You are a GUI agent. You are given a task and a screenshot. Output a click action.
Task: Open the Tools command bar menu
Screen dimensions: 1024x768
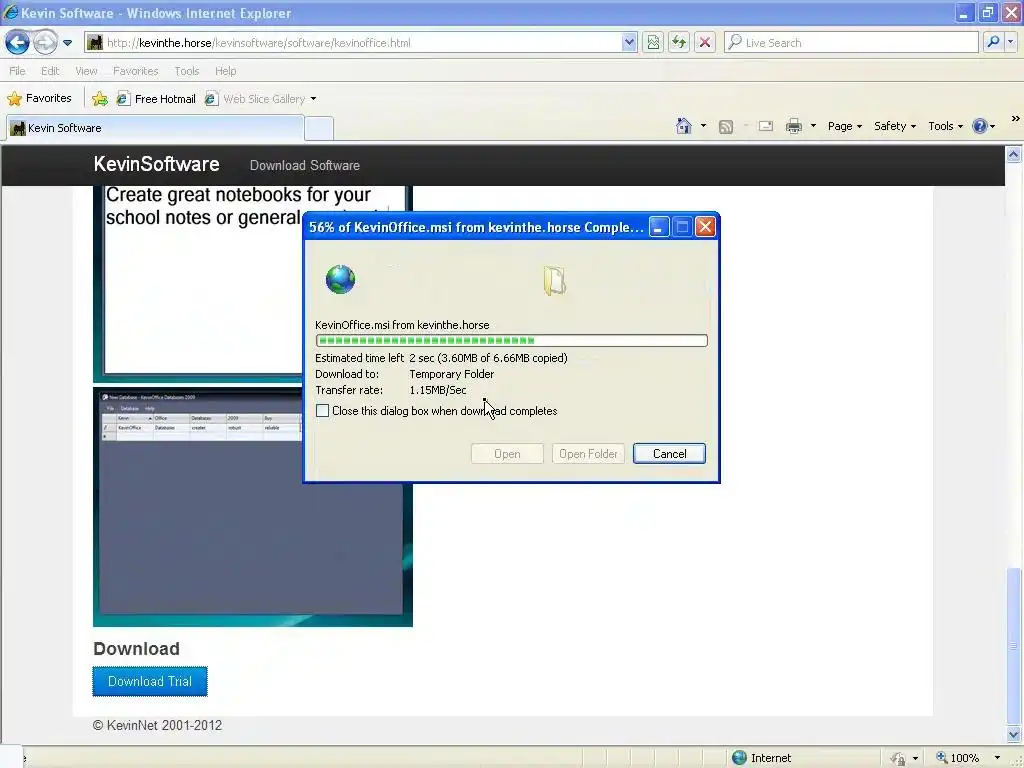[945, 126]
